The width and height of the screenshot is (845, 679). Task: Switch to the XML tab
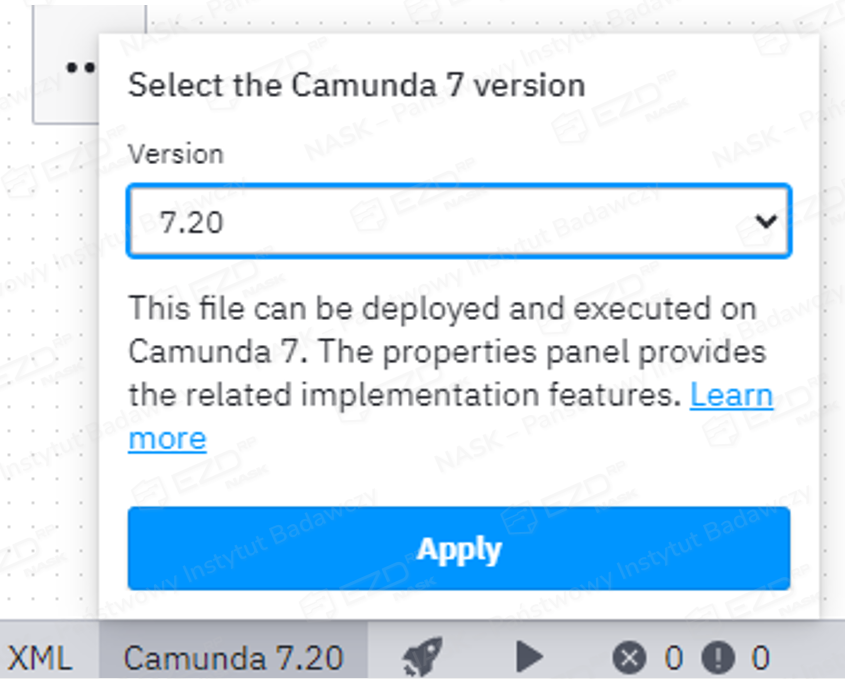(x=40, y=657)
